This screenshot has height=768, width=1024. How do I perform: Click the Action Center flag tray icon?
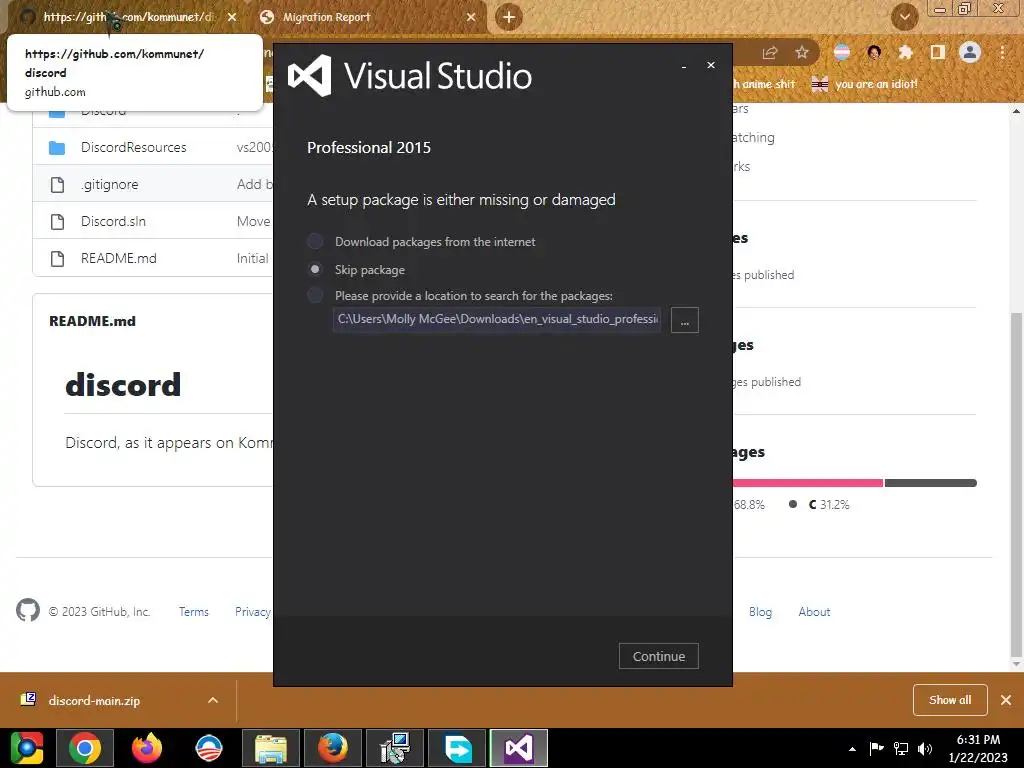pos(876,748)
